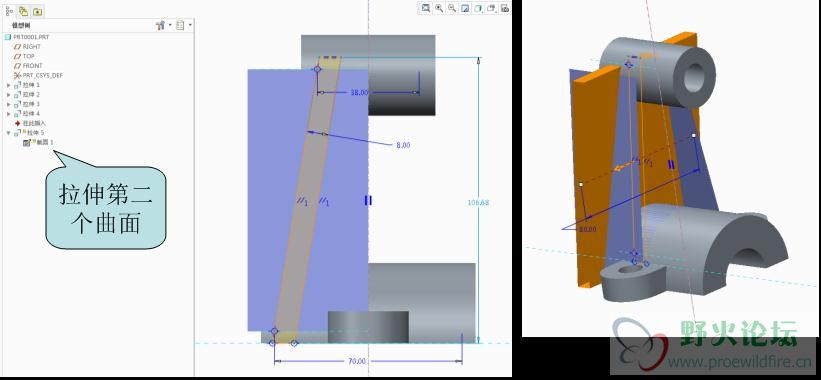The width and height of the screenshot is (821, 380).
Task: Collapse the 拉伸 5 feature node
Action: click(8, 133)
